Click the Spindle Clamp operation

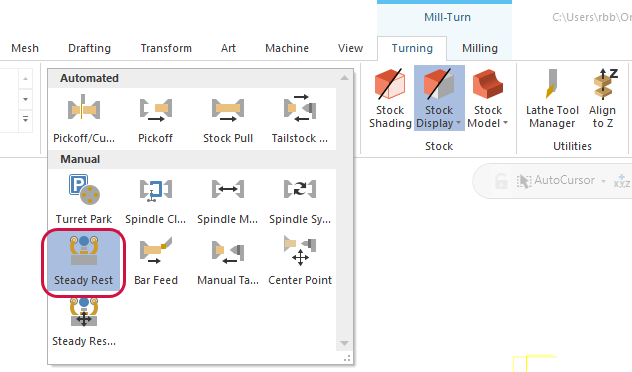pyautogui.click(x=156, y=199)
